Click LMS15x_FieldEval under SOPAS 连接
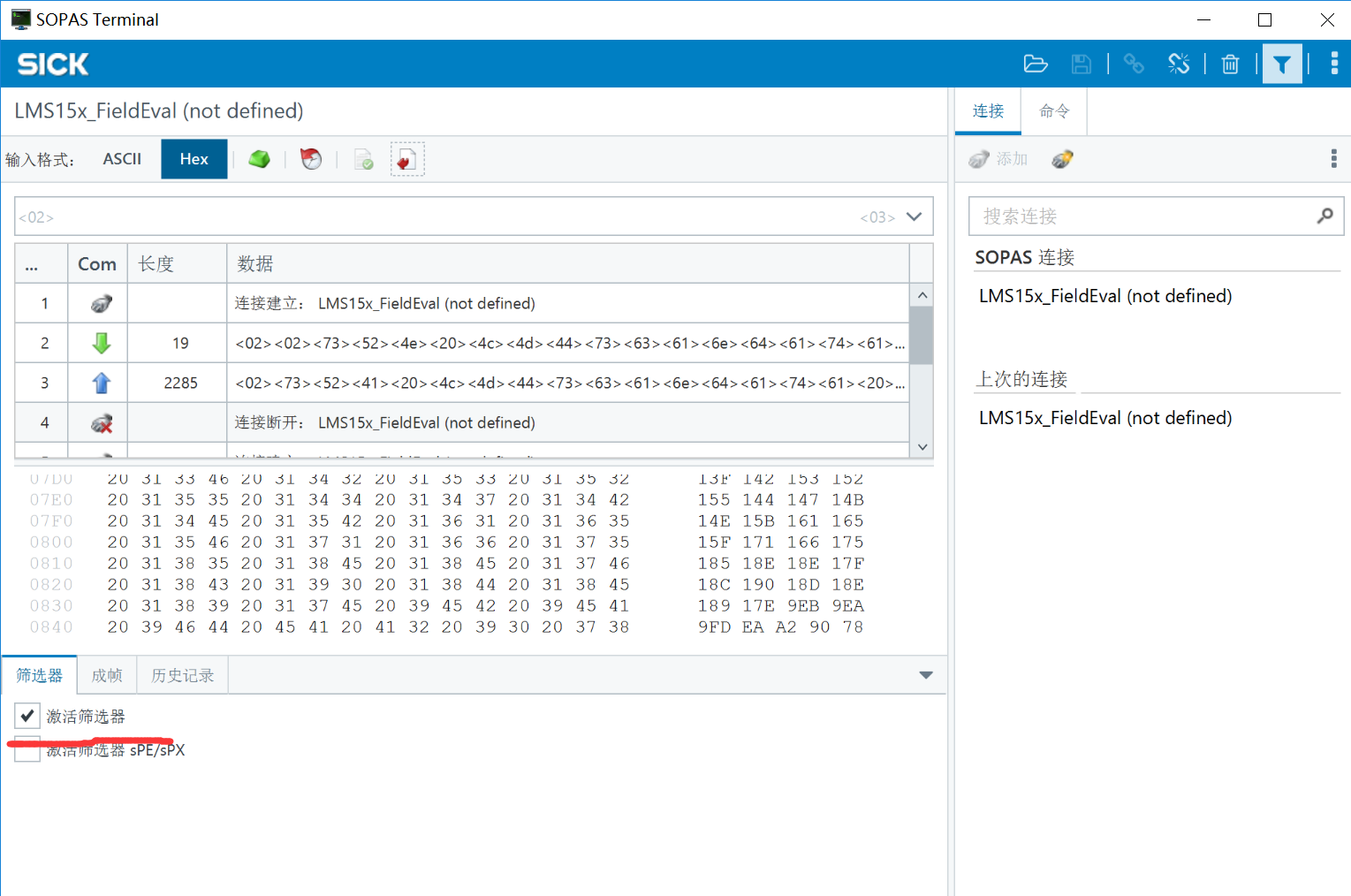 (x=1104, y=296)
